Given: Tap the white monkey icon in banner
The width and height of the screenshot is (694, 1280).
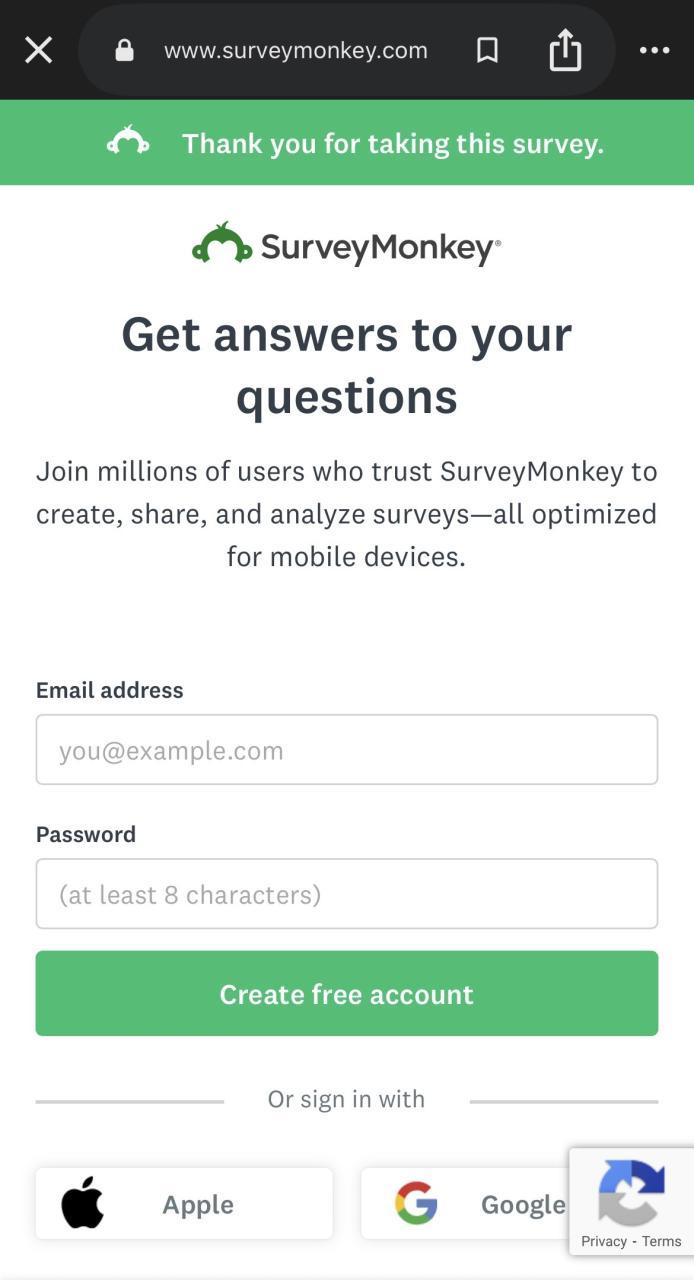Looking at the screenshot, I should pos(128,142).
